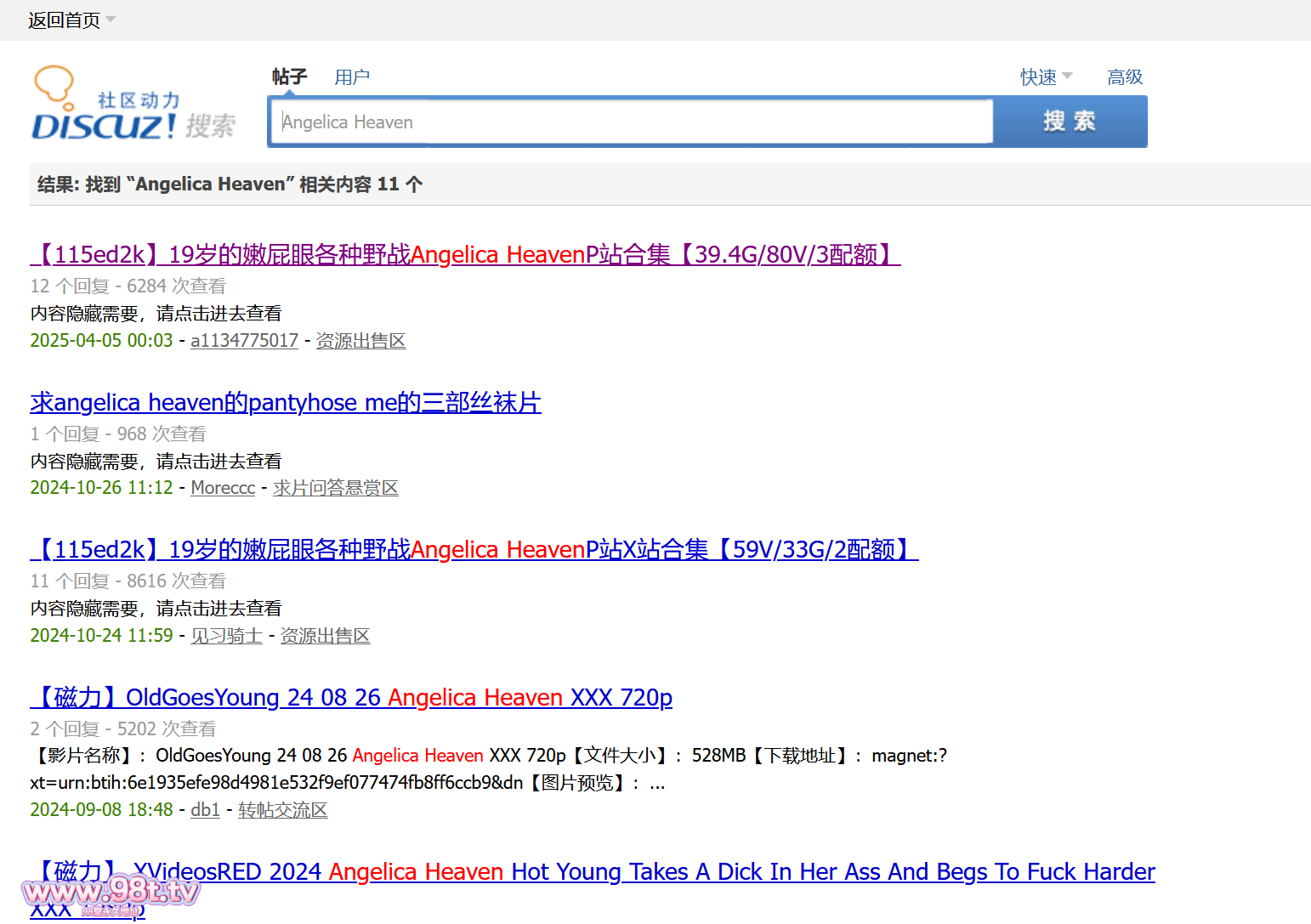Open 求片问答悬赏区 forum link

(335, 488)
